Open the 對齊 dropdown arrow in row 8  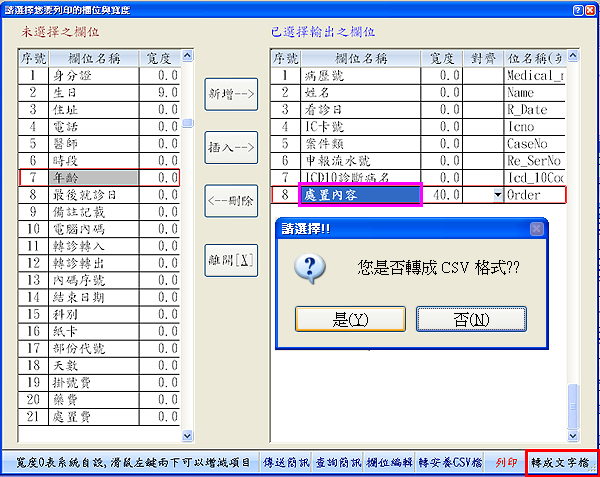point(497,195)
